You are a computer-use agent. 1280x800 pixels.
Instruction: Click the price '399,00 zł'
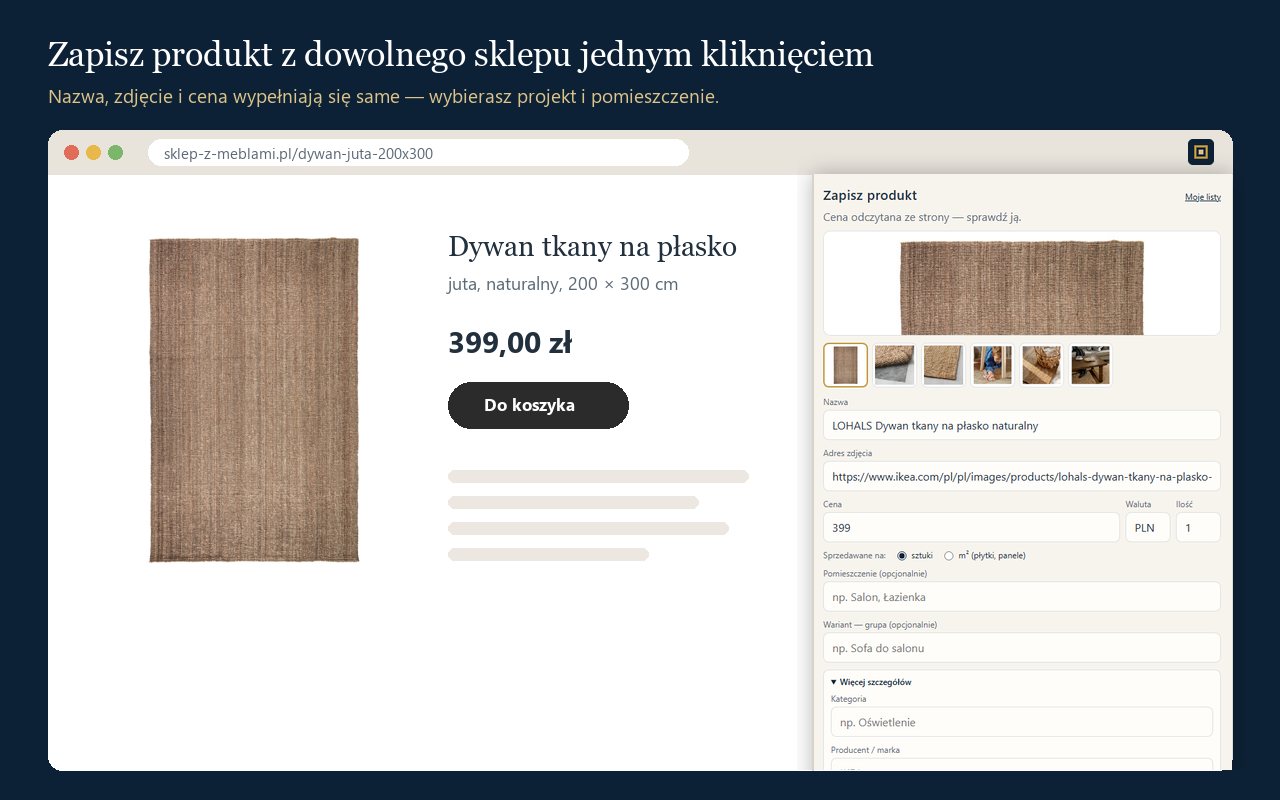click(510, 343)
